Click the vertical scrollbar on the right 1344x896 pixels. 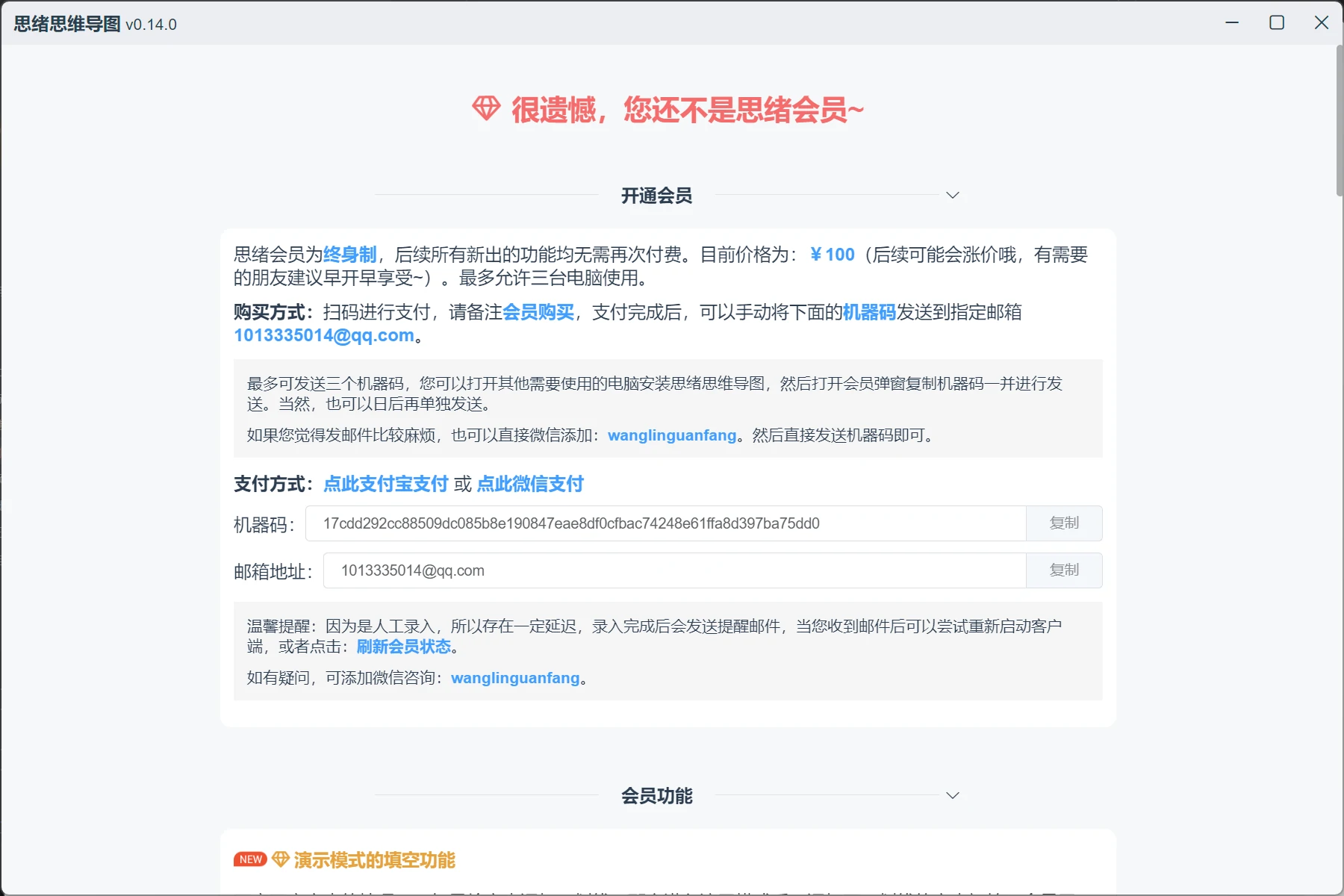click(x=1339, y=119)
